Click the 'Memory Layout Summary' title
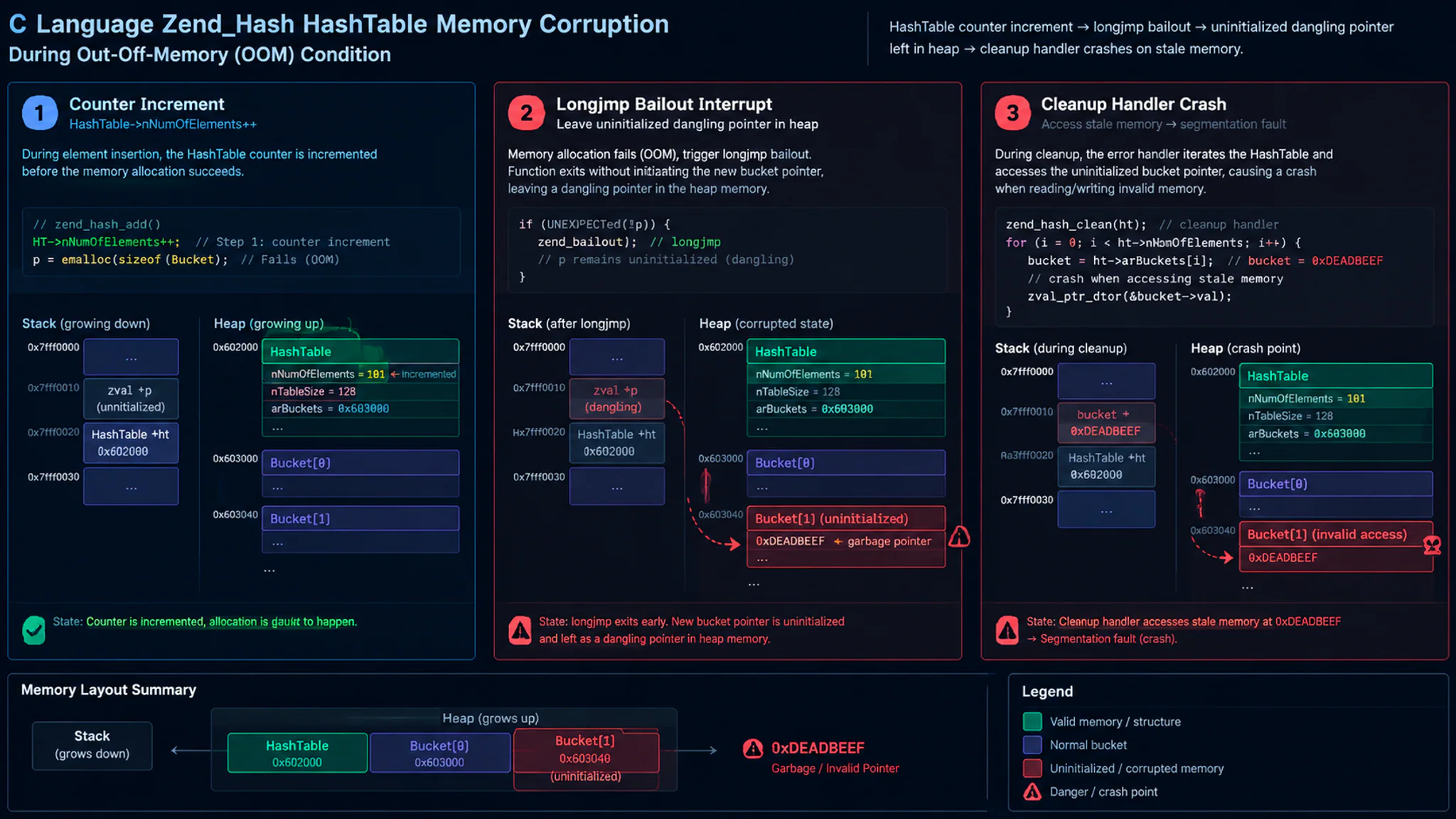This screenshot has width=1456, height=819. point(109,690)
